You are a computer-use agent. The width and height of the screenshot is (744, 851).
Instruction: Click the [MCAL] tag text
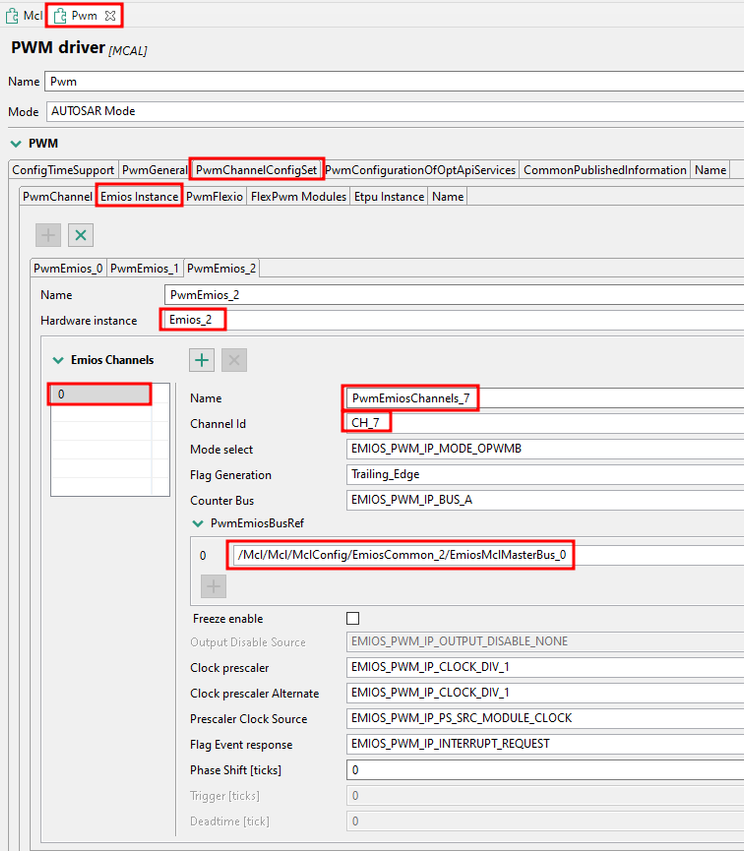pyautogui.click(x=128, y=51)
